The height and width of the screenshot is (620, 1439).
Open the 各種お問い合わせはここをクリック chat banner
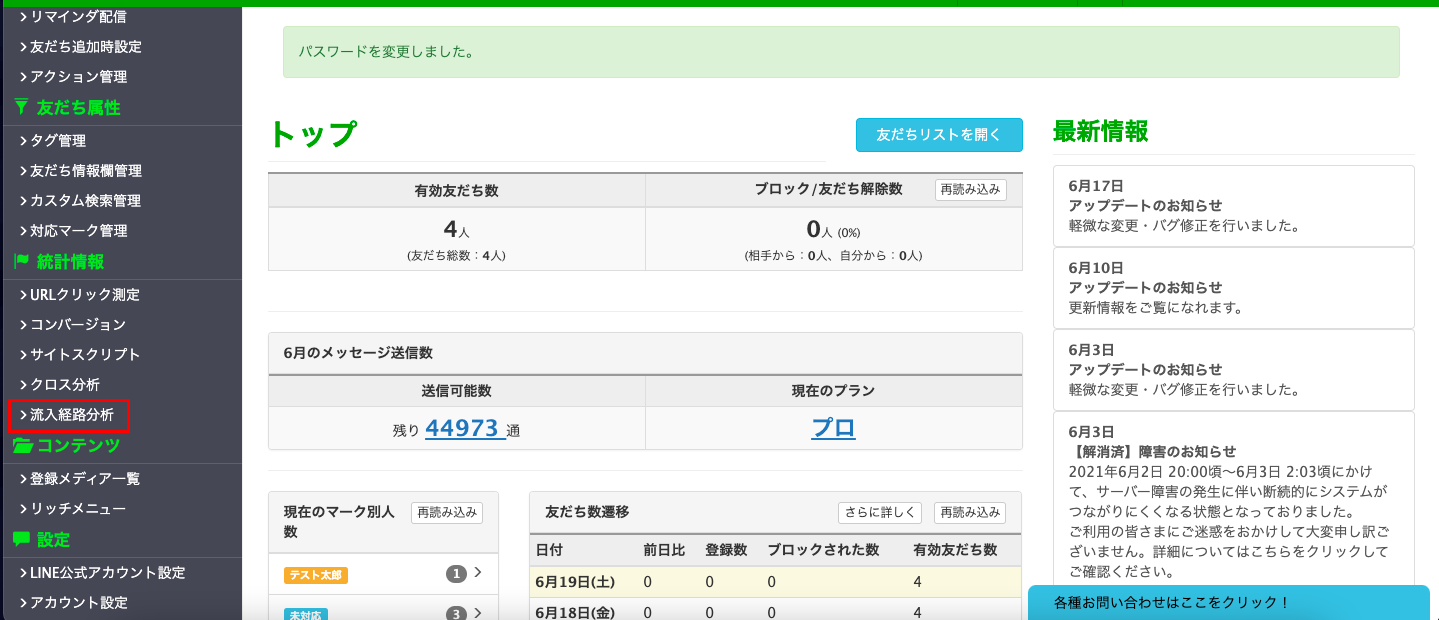pos(1228,603)
